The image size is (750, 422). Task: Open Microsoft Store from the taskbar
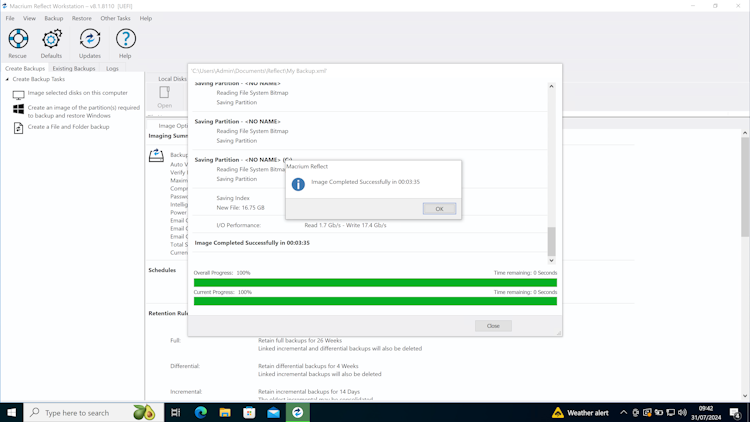pos(249,412)
